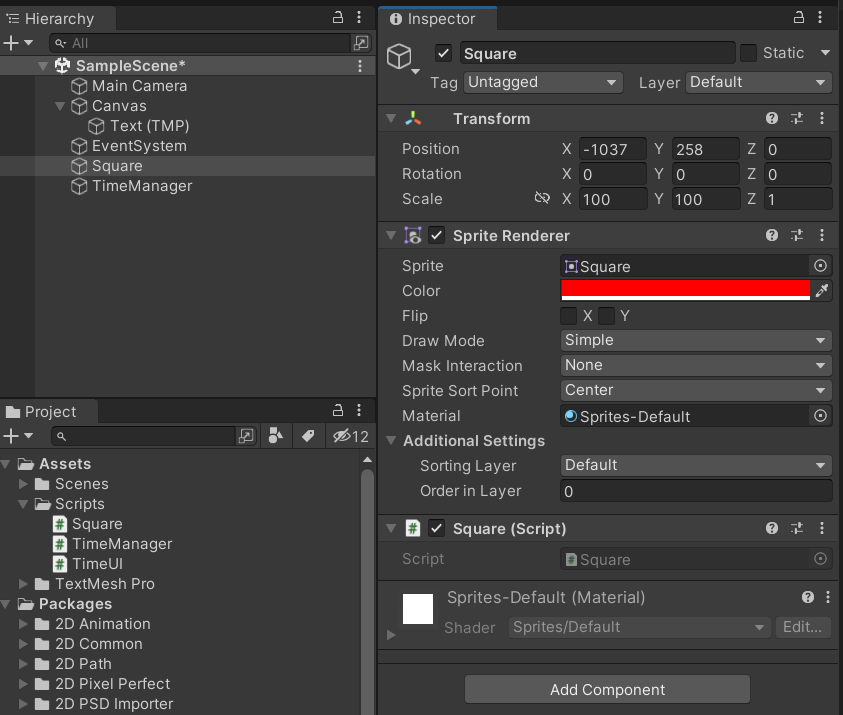Click the color eyedropper icon
843x715 pixels.
point(822,291)
